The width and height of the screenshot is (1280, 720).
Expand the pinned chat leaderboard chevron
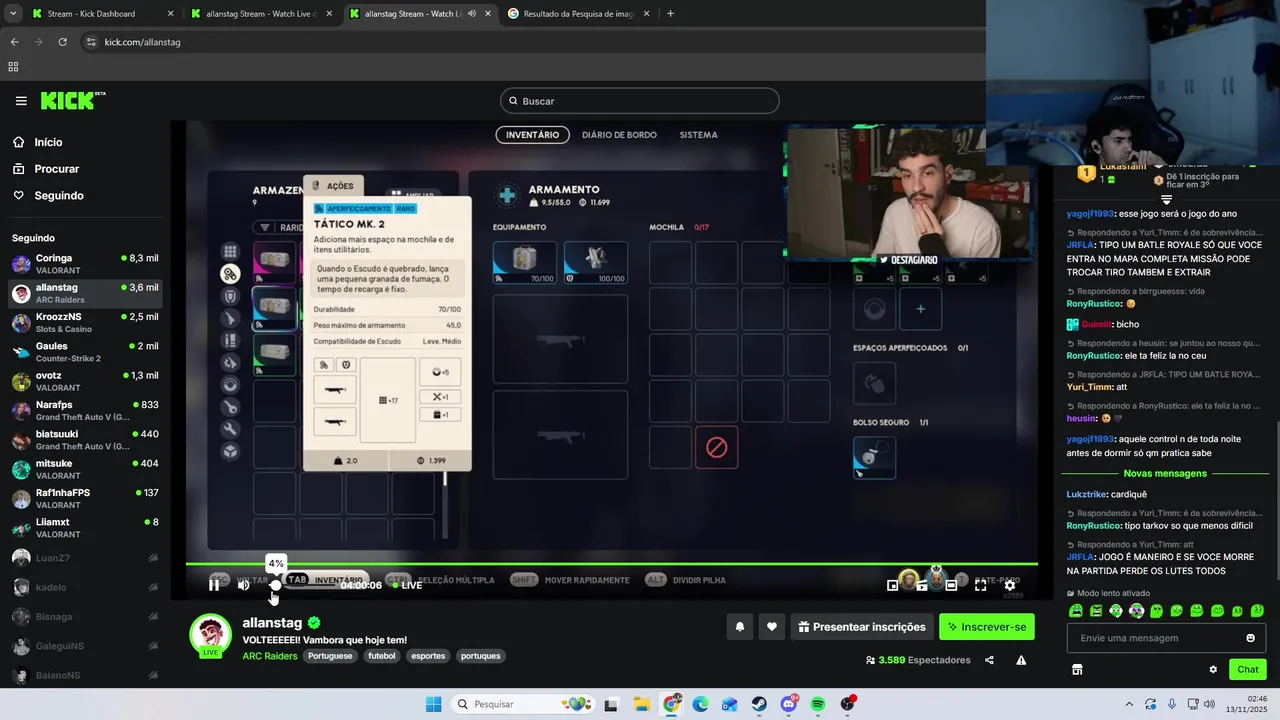coord(1166,200)
